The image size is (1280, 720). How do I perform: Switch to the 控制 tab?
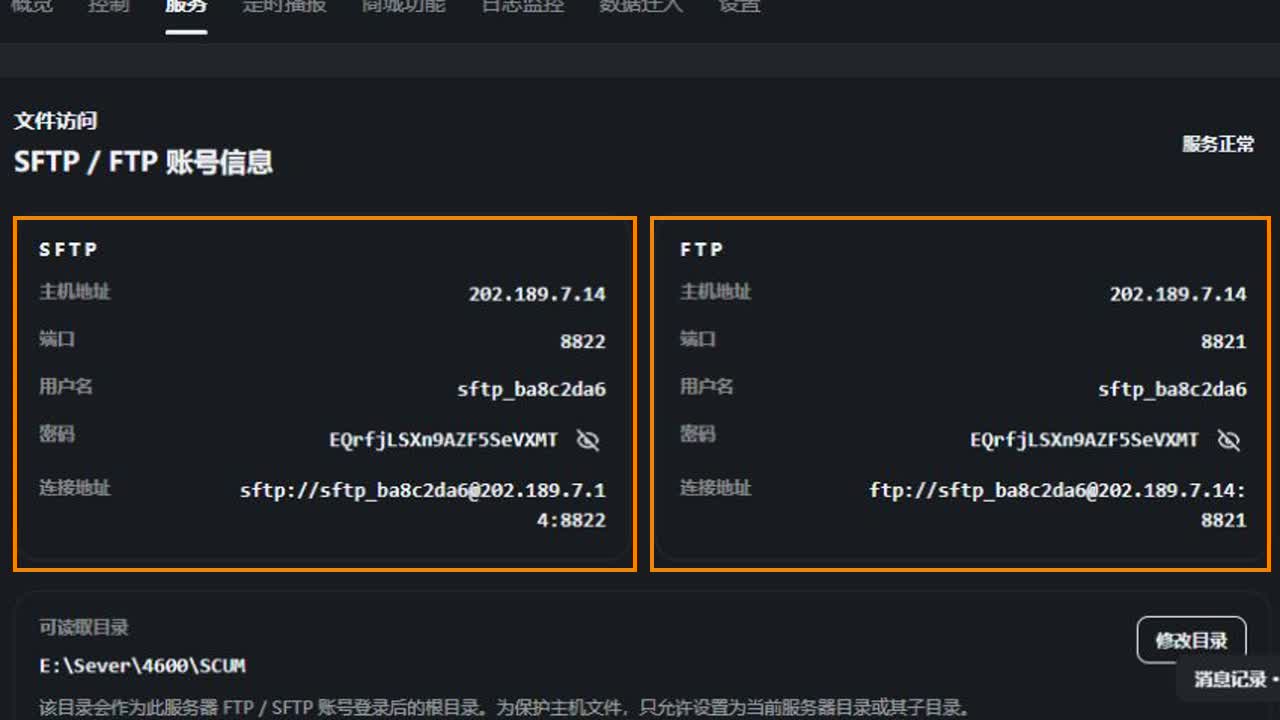tap(109, 7)
